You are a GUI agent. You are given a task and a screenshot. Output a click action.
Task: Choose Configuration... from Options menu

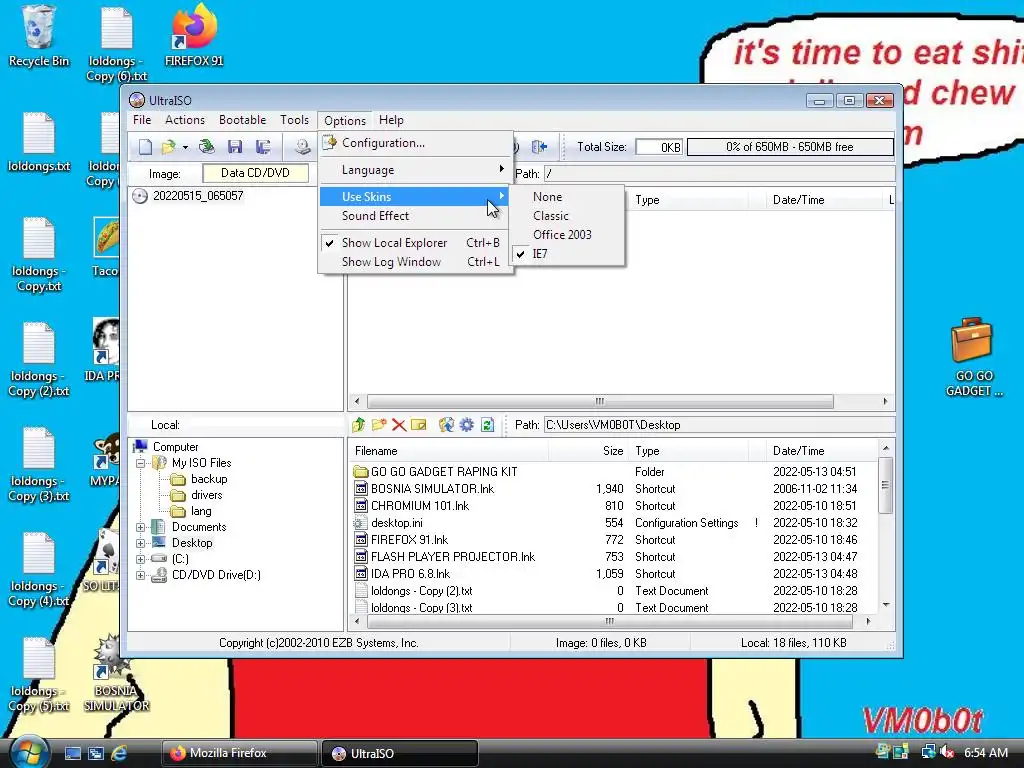415,143
